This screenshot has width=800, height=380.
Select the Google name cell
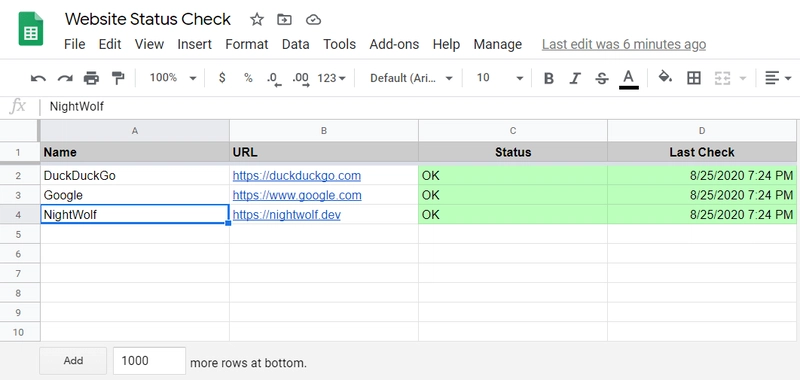click(x=135, y=195)
